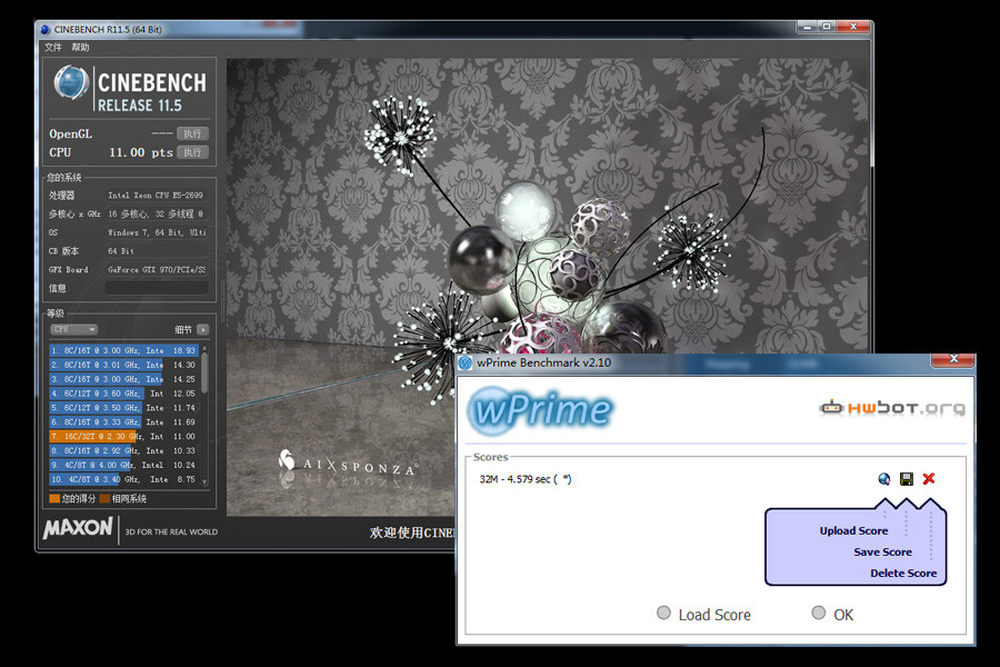Image resolution: width=1000 pixels, height=667 pixels.
Task: Open the 帮助 menu in Cinebench
Action: [80, 47]
